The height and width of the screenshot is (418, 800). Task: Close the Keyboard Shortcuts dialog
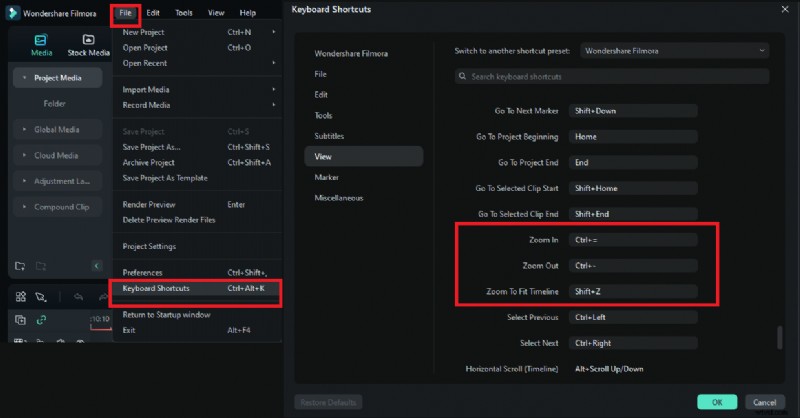coord(785,9)
